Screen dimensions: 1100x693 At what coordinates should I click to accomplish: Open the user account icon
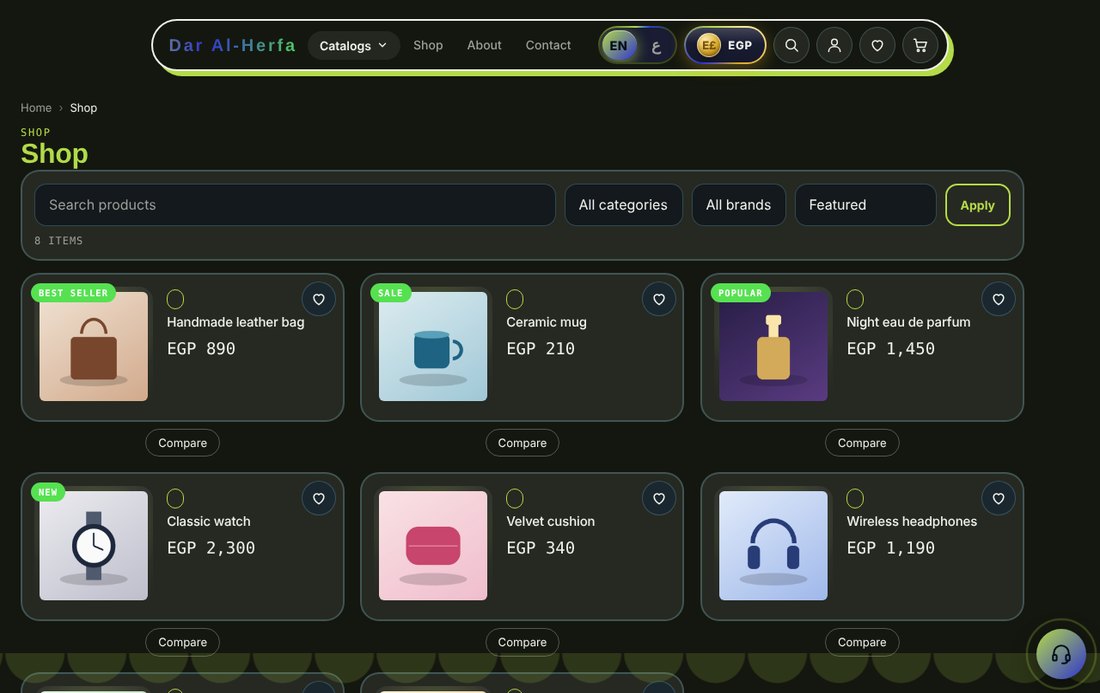point(834,46)
